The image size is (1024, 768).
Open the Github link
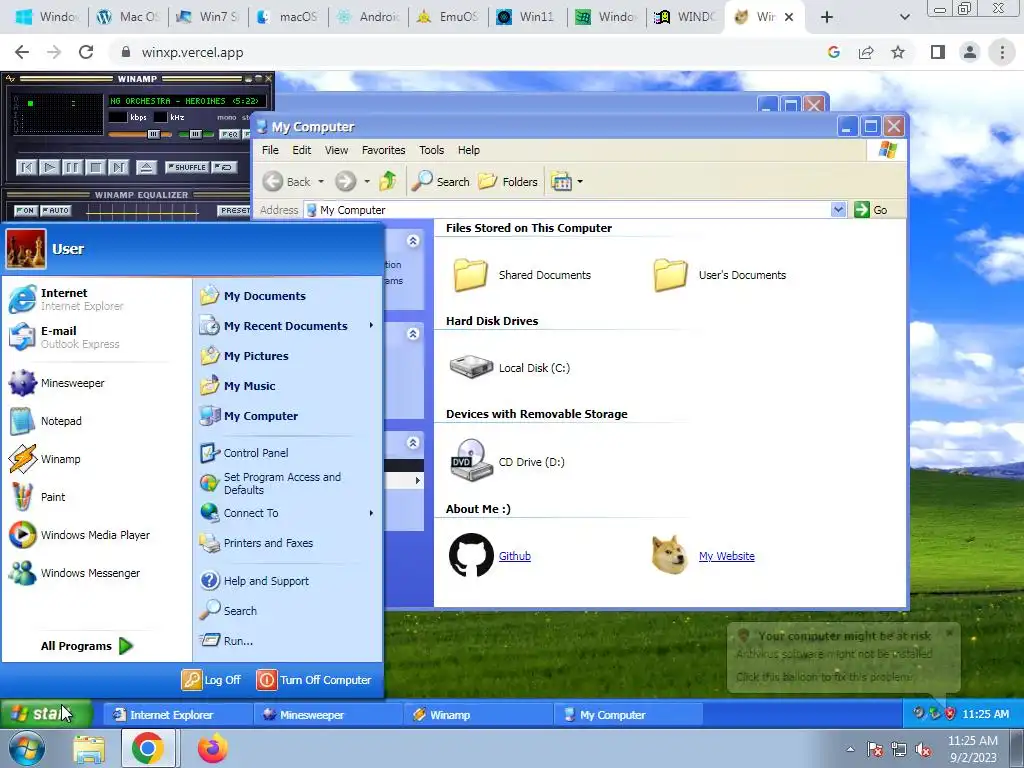(515, 556)
